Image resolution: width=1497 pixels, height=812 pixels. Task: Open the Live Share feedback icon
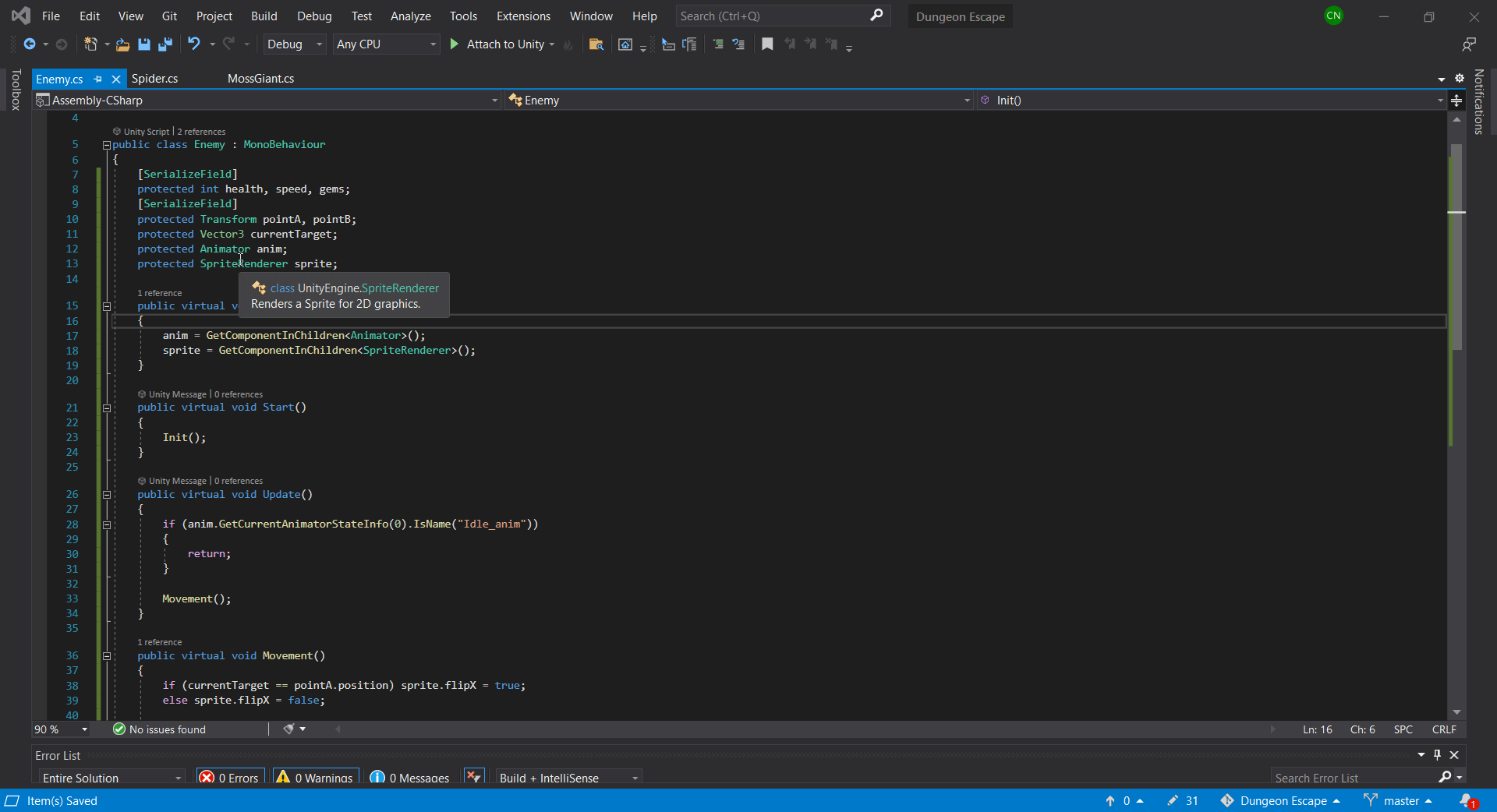1469,44
